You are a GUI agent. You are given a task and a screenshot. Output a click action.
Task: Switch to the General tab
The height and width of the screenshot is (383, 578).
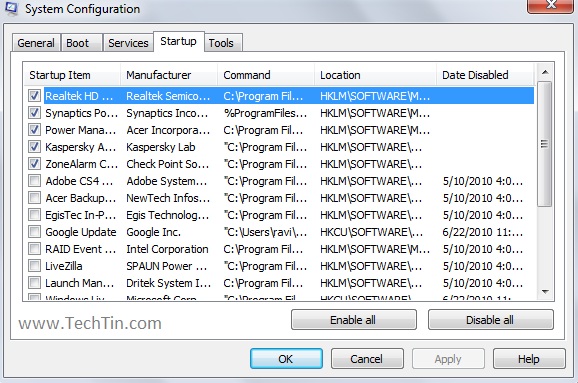36,43
